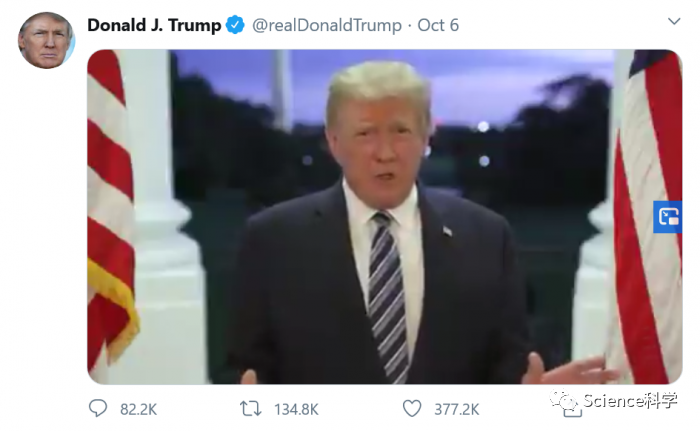Click the blue picture-in-picture icon on the video
The image size is (700, 431).
point(668,217)
